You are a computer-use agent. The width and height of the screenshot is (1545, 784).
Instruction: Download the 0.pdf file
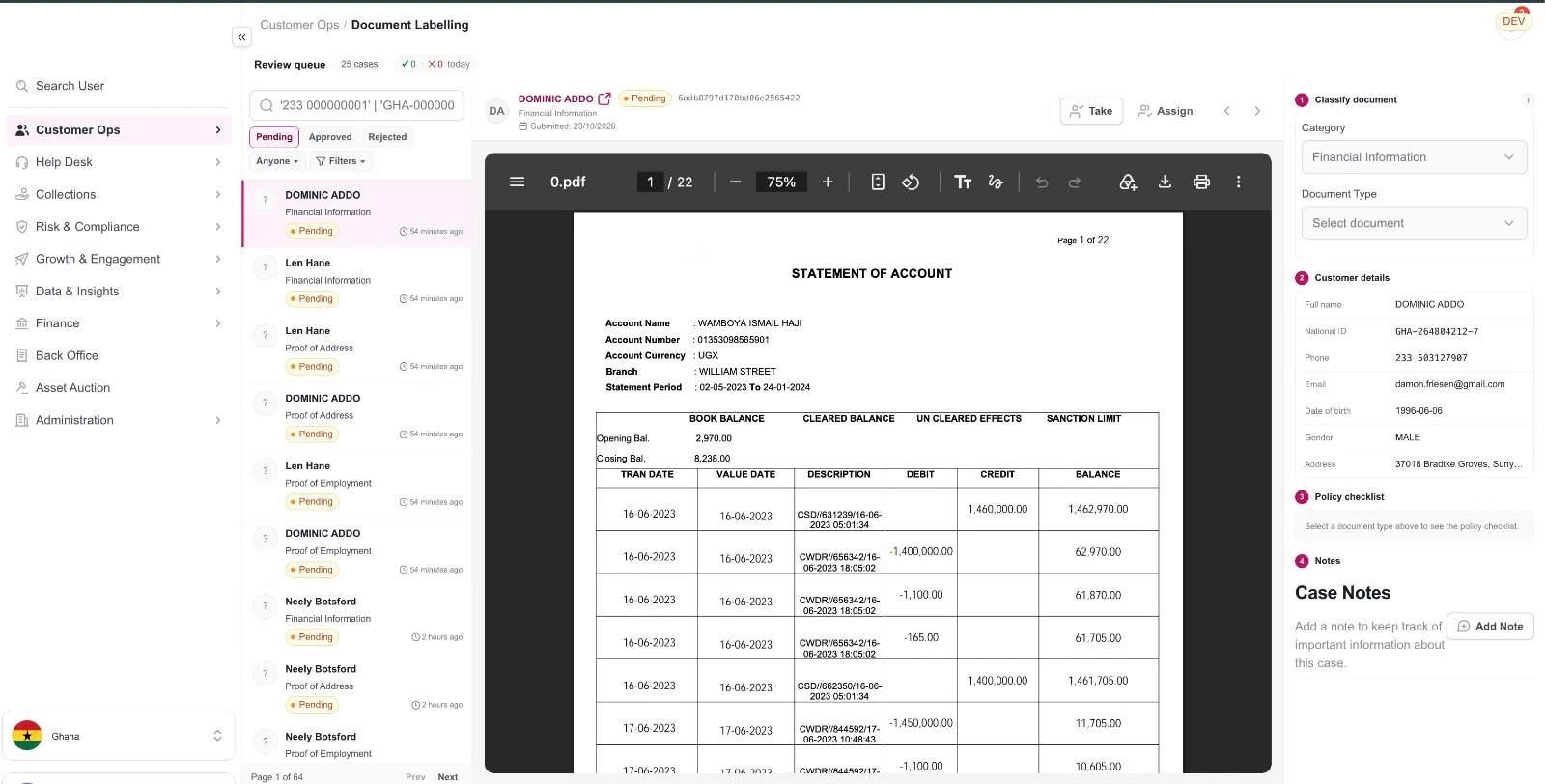1165,182
